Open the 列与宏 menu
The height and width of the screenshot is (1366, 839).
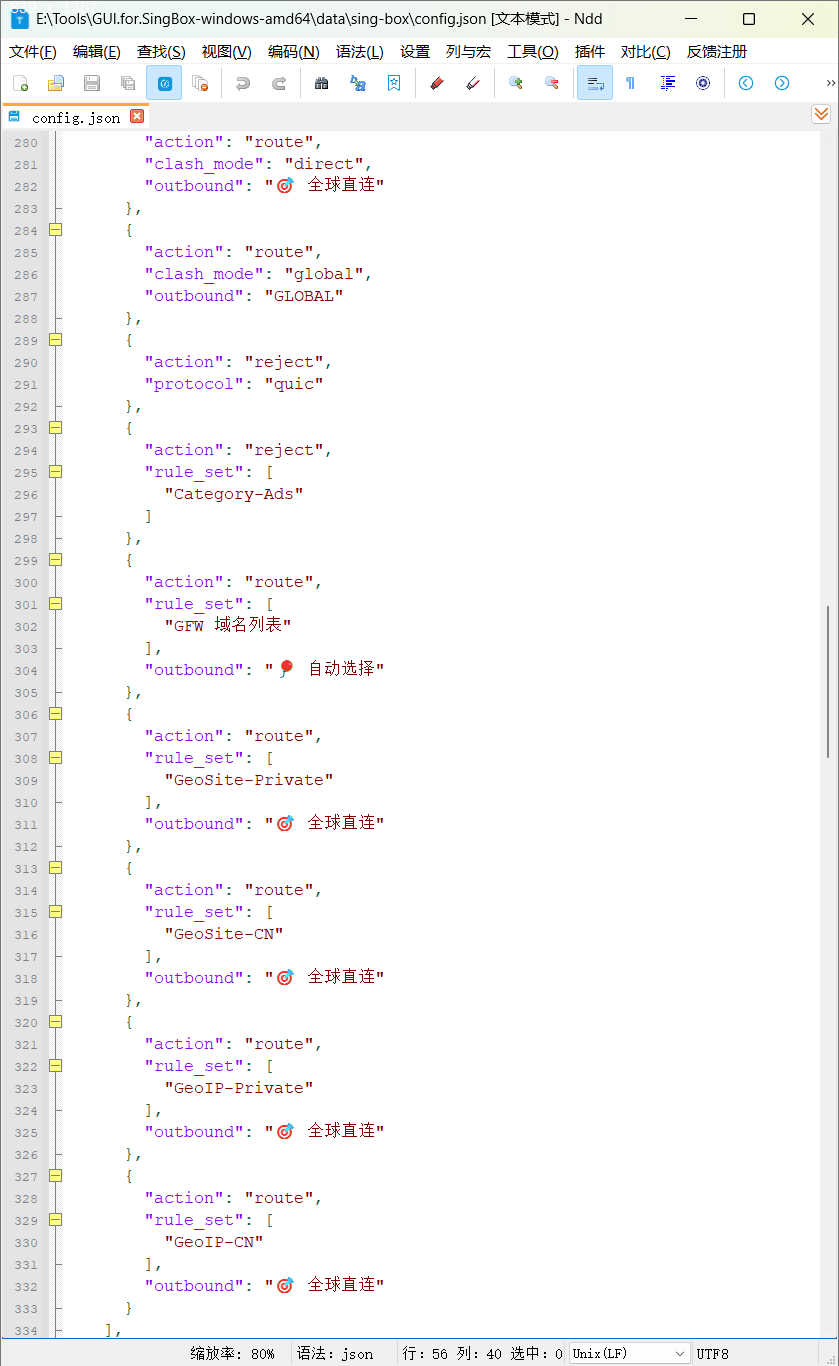[468, 52]
